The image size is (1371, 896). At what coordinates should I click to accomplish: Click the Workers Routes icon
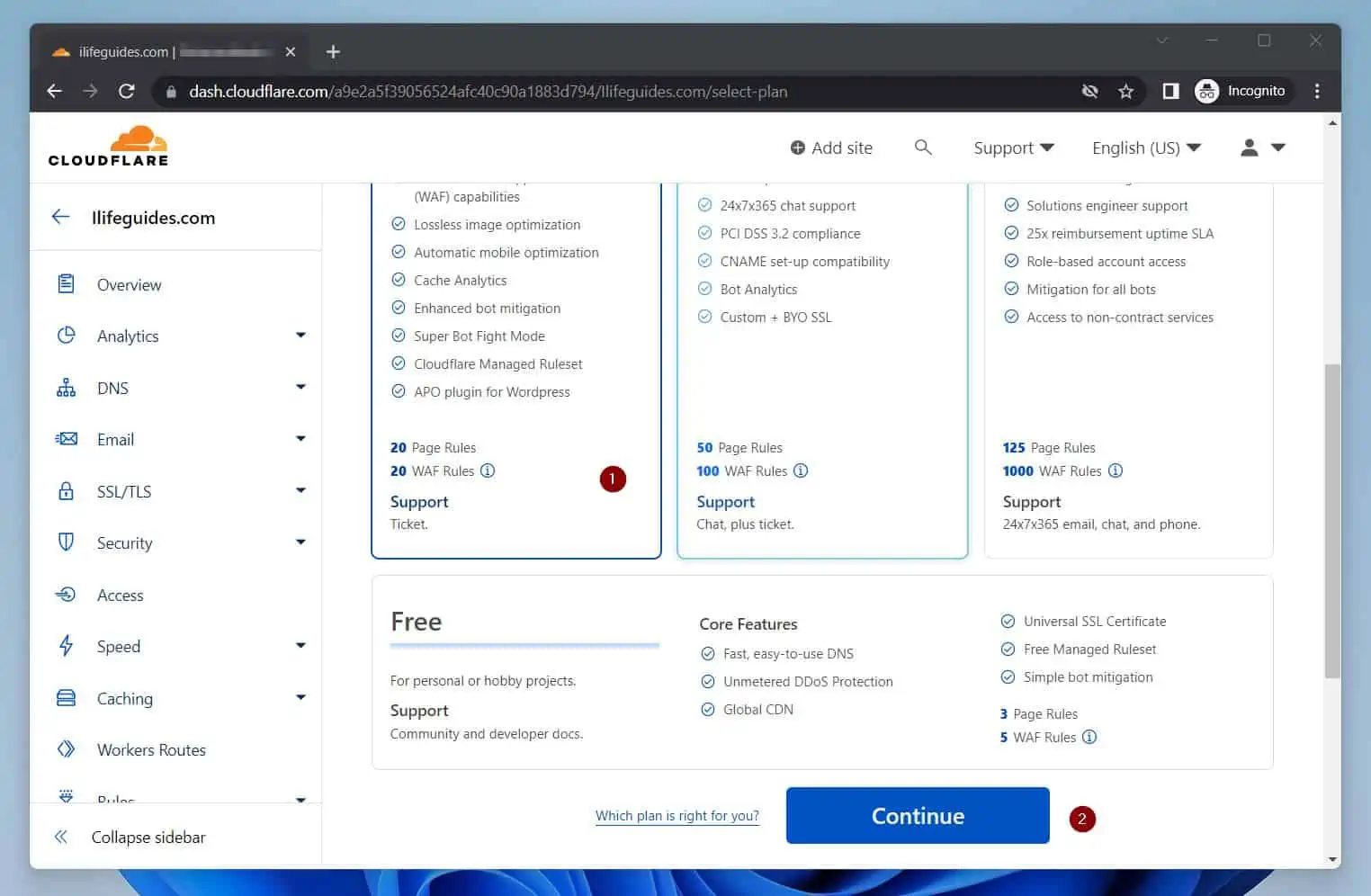[66, 749]
